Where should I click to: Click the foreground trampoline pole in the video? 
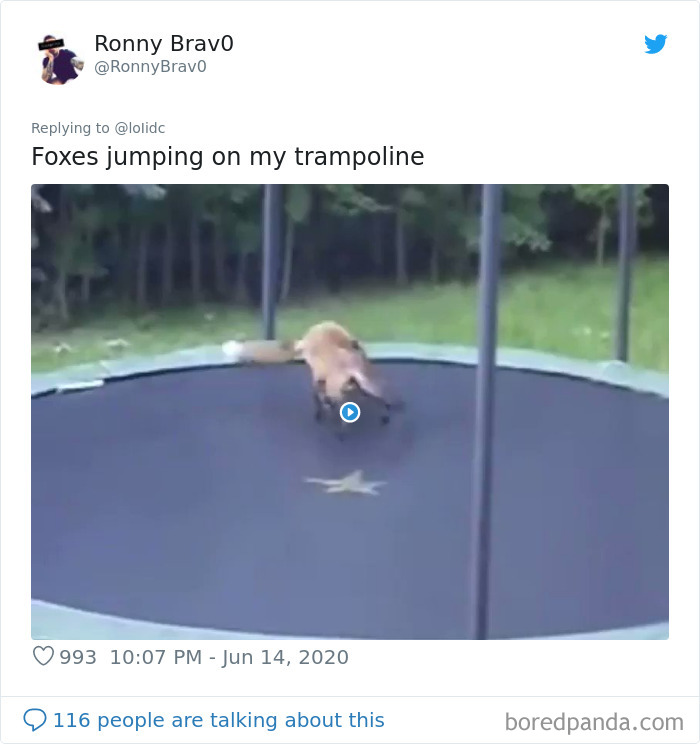pyautogui.click(x=486, y=411)
